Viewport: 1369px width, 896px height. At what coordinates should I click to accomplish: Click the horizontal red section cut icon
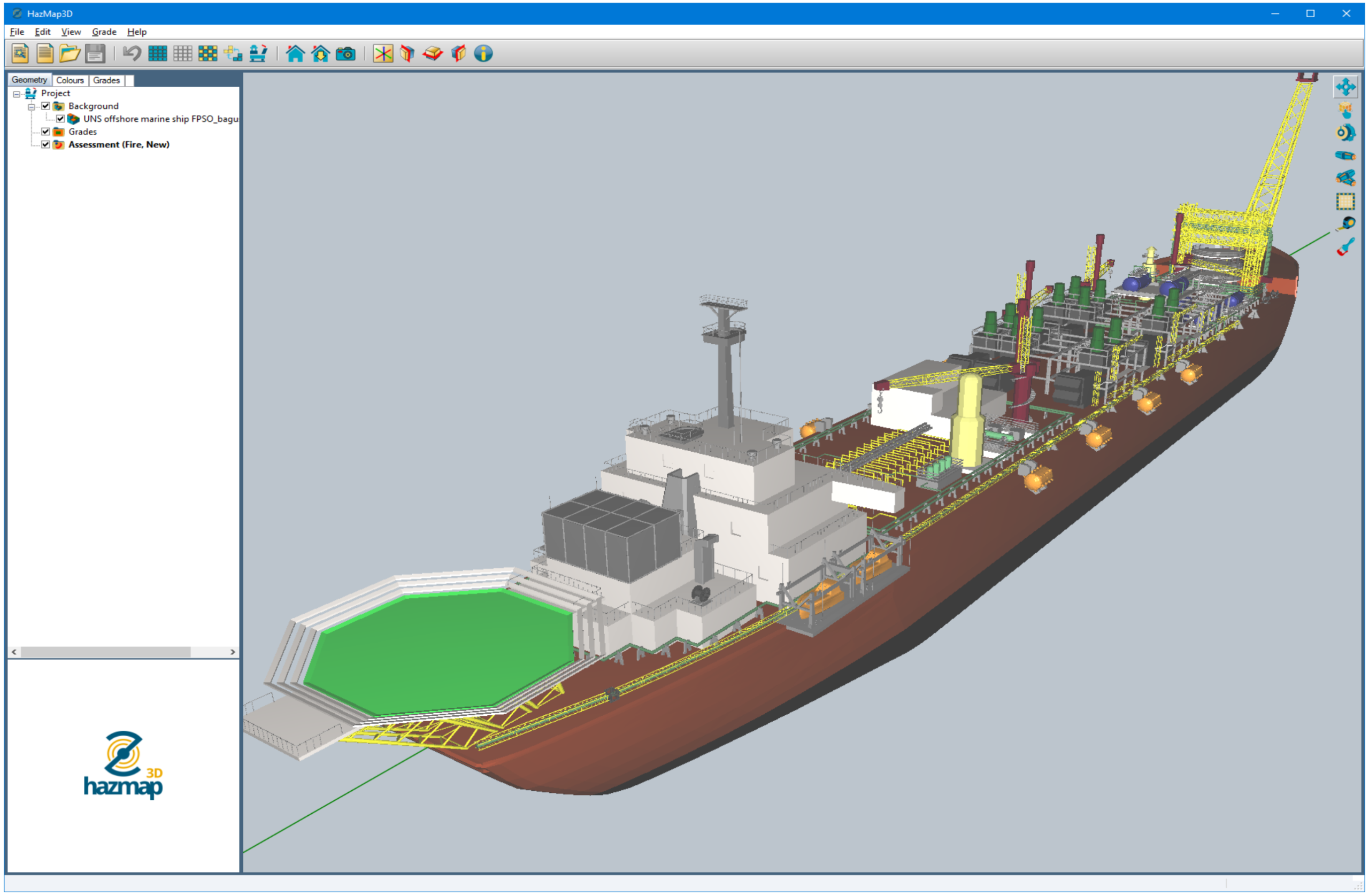(x=433, y=53)
